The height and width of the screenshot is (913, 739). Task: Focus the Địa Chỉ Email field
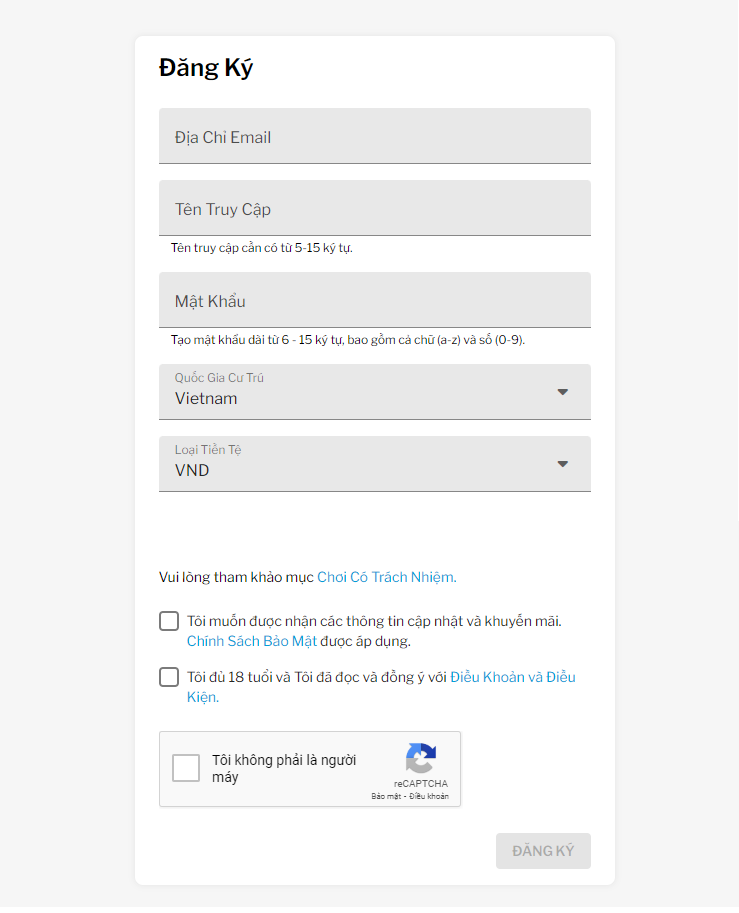pyautogui.click(x=374, y=136)
